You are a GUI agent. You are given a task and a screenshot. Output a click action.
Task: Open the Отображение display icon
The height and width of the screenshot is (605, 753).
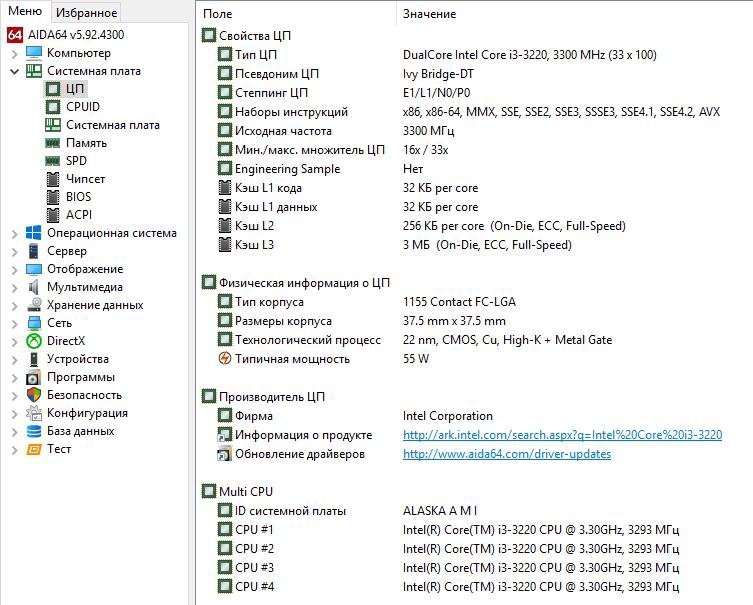coord(34,269)
